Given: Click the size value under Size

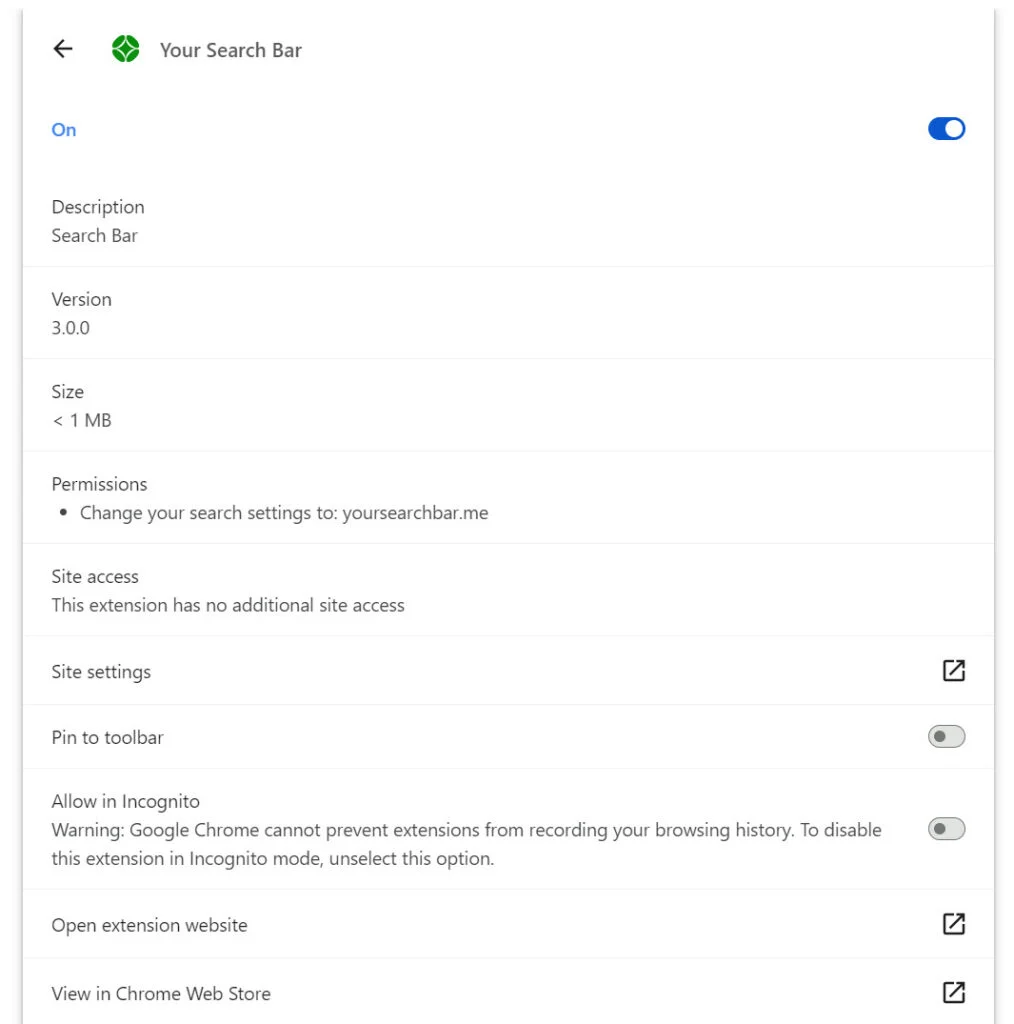Looking at the screenshot, I should pyautogui.click(x=82, y=420).
